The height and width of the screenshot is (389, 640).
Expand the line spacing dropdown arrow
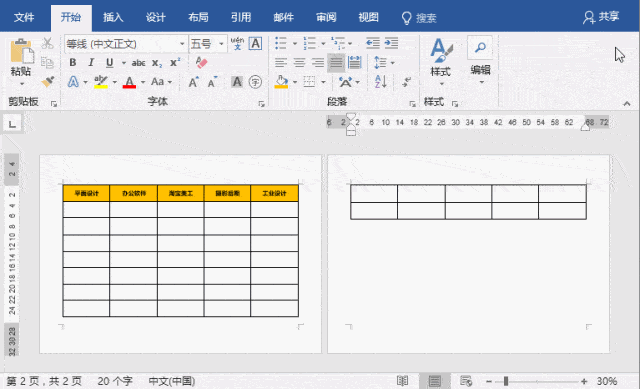pyautogui.click(x=392, y=63)
